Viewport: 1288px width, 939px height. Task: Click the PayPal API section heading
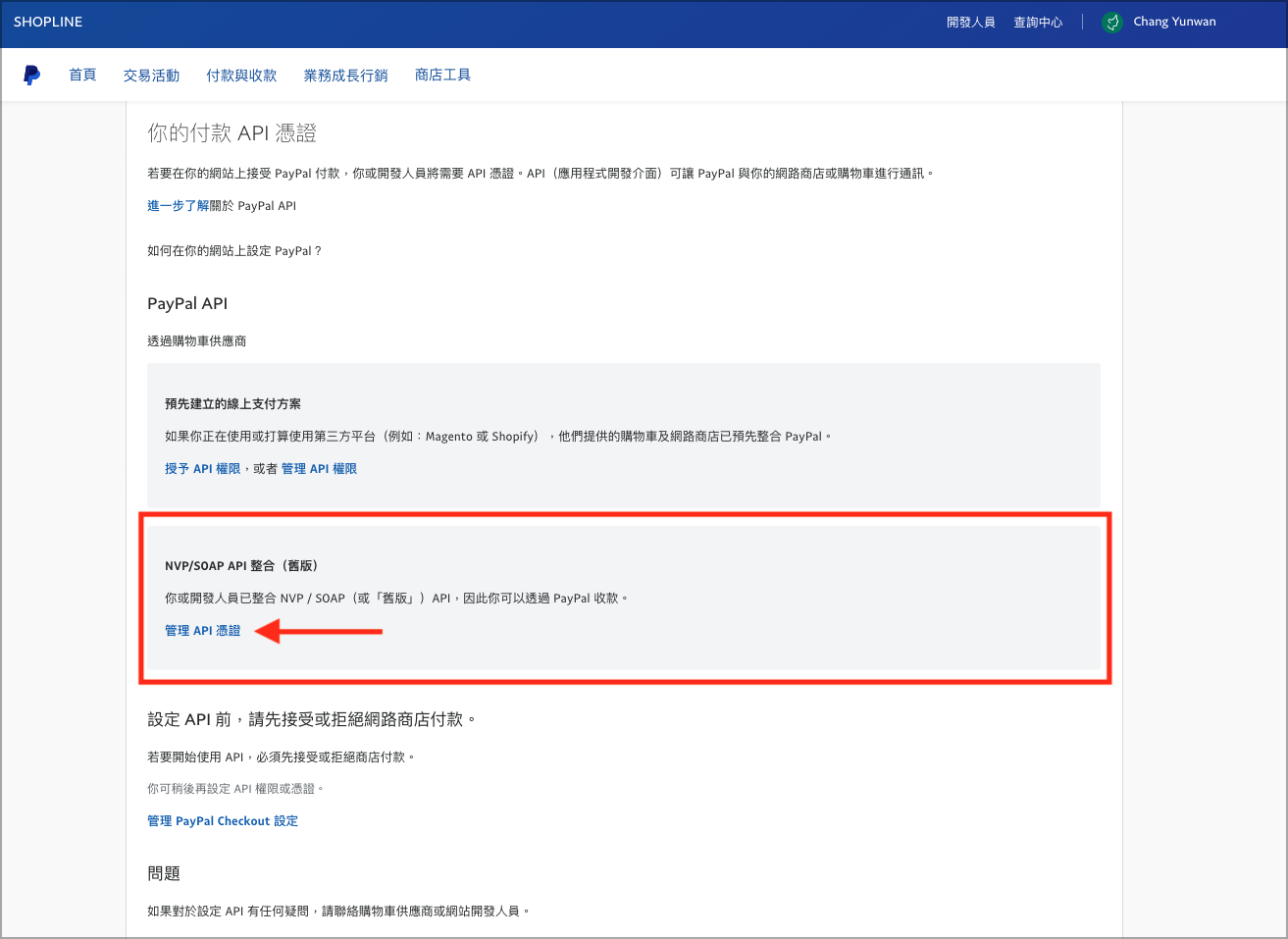[187, 304]
